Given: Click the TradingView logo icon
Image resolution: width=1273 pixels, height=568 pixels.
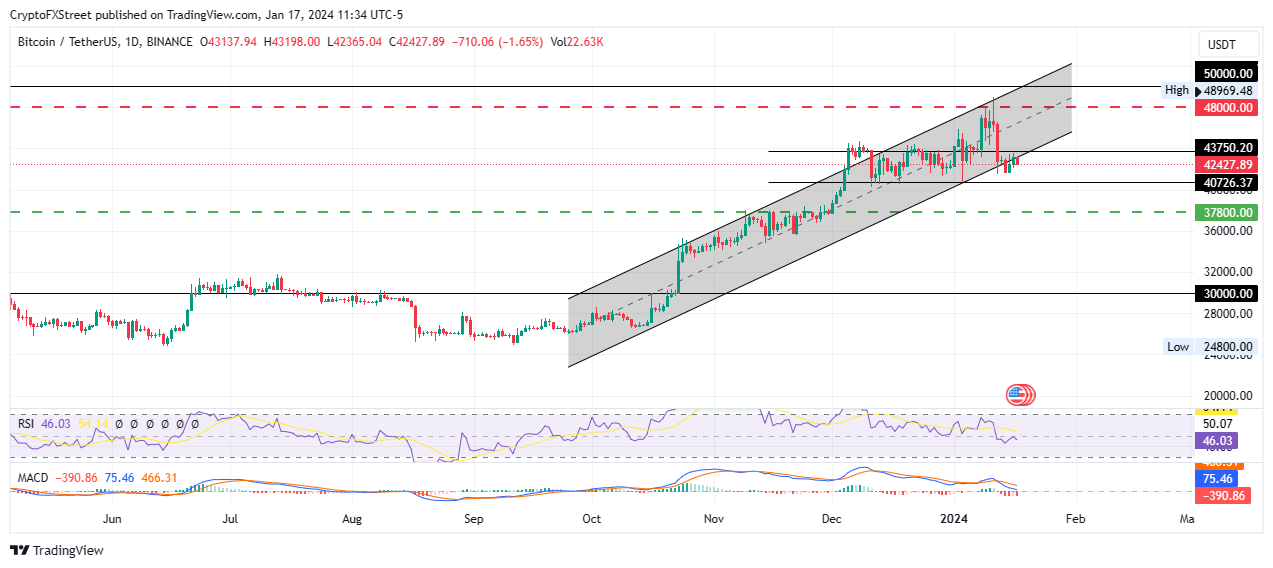Looking at the screenshot, I should tap(19, 550).
